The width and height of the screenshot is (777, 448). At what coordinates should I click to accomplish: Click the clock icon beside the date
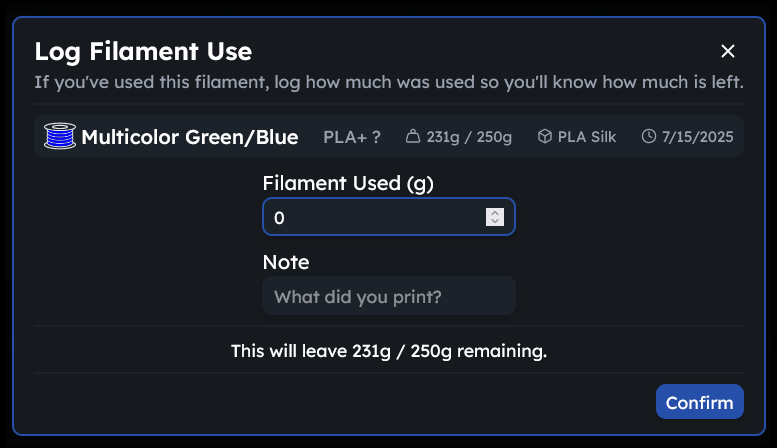[649, 136]
